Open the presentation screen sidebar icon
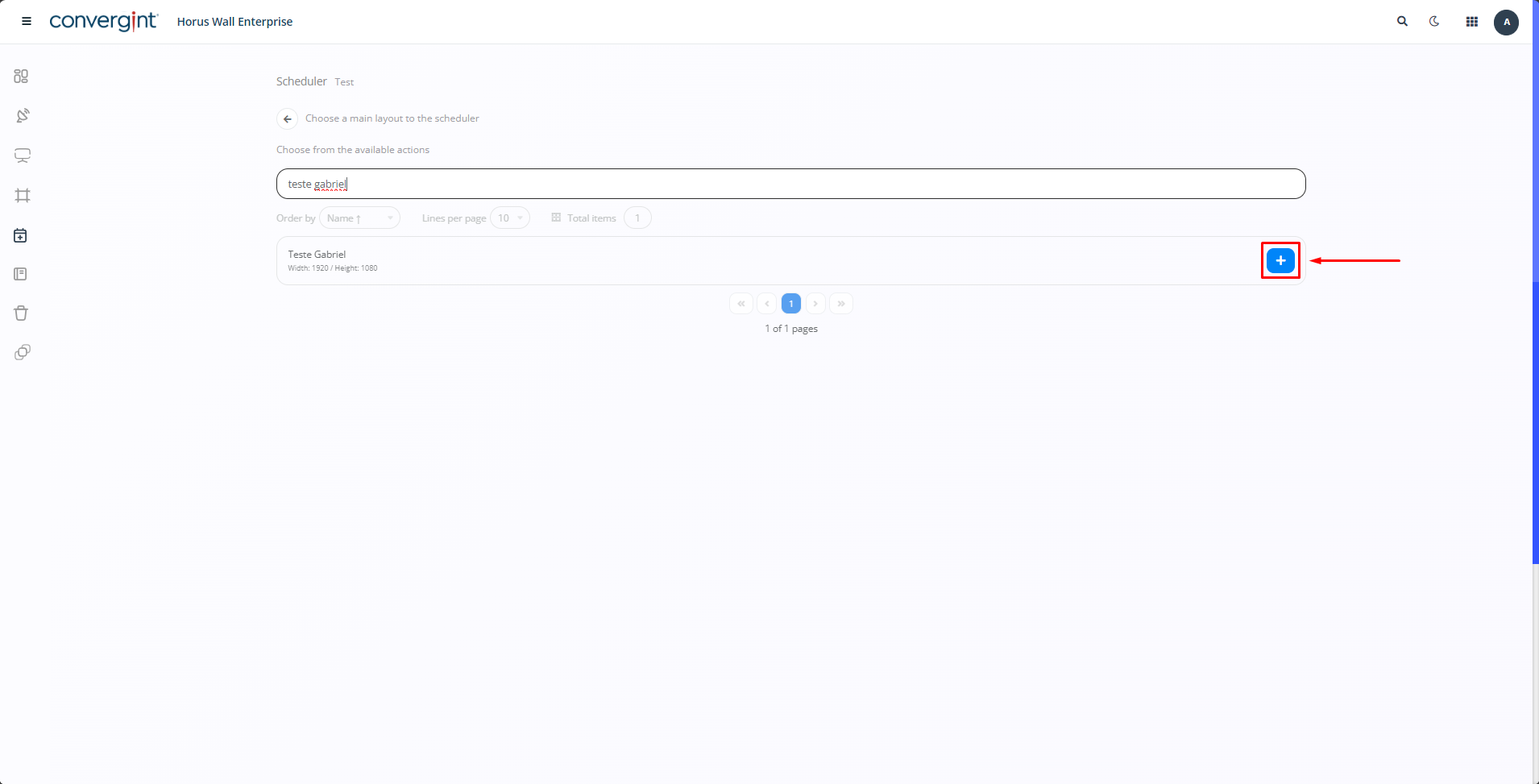Screen dimensions: 1539x784 23,156
